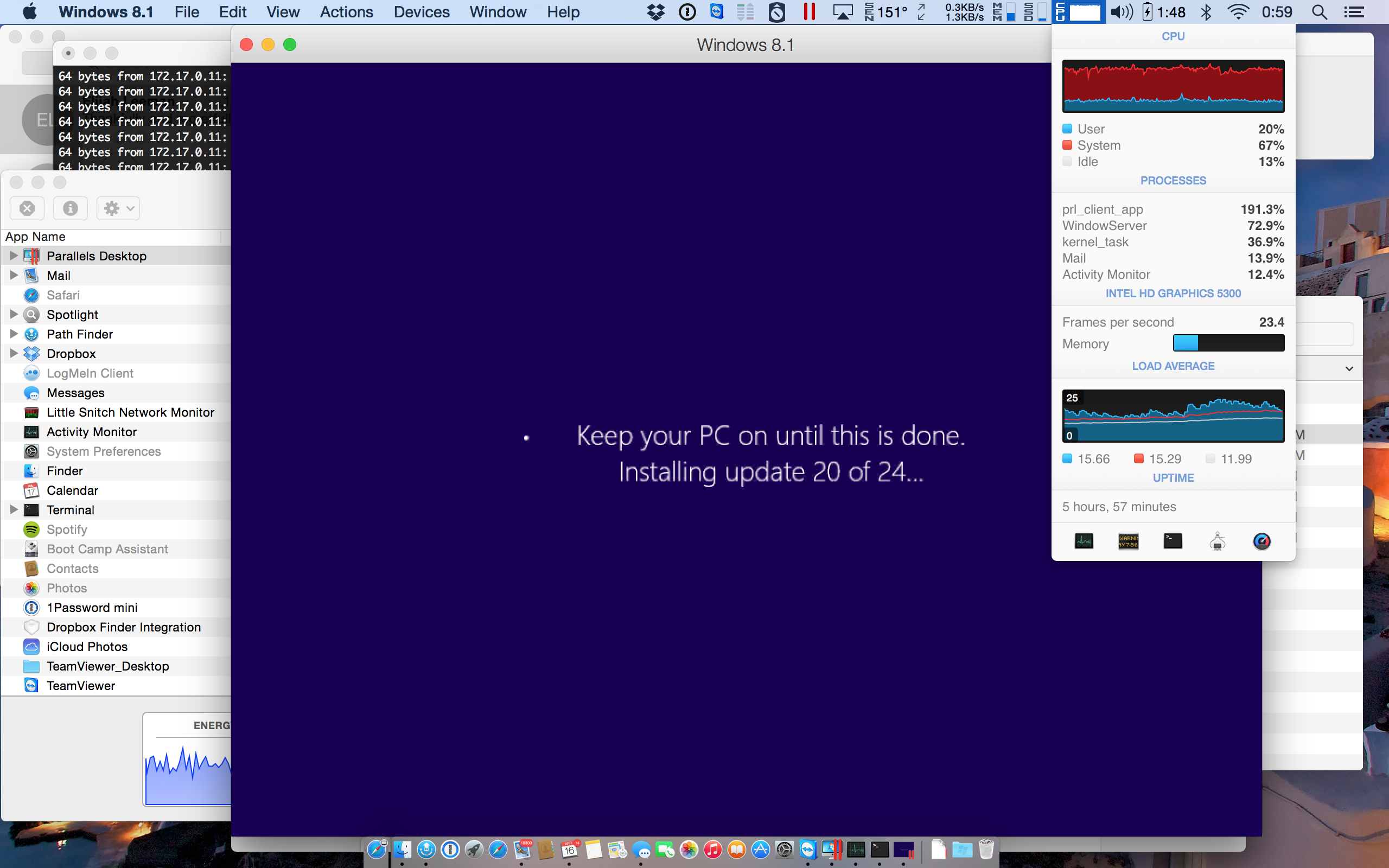Screen dimensions: 1389x868
Task: Click the WindowServer process entry
Action: pos(1173,226)
